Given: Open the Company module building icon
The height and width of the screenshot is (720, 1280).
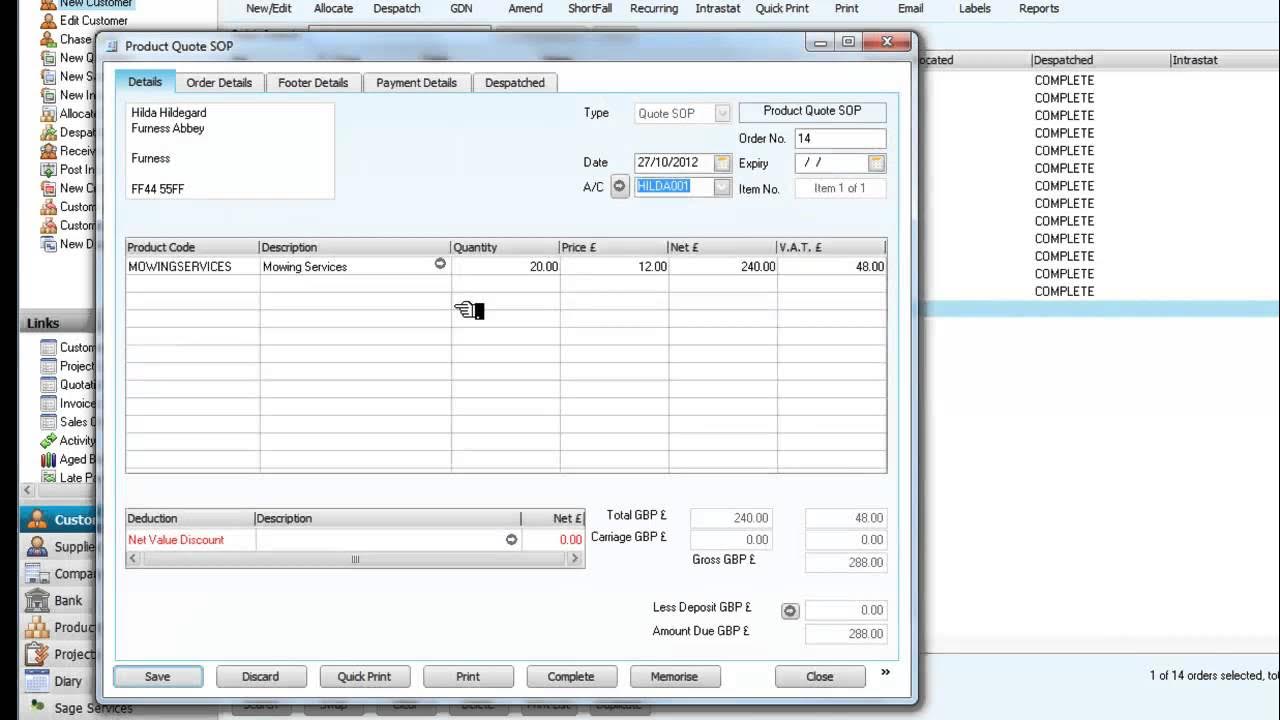Looking at the screenshot, I should tap(37, 573).
